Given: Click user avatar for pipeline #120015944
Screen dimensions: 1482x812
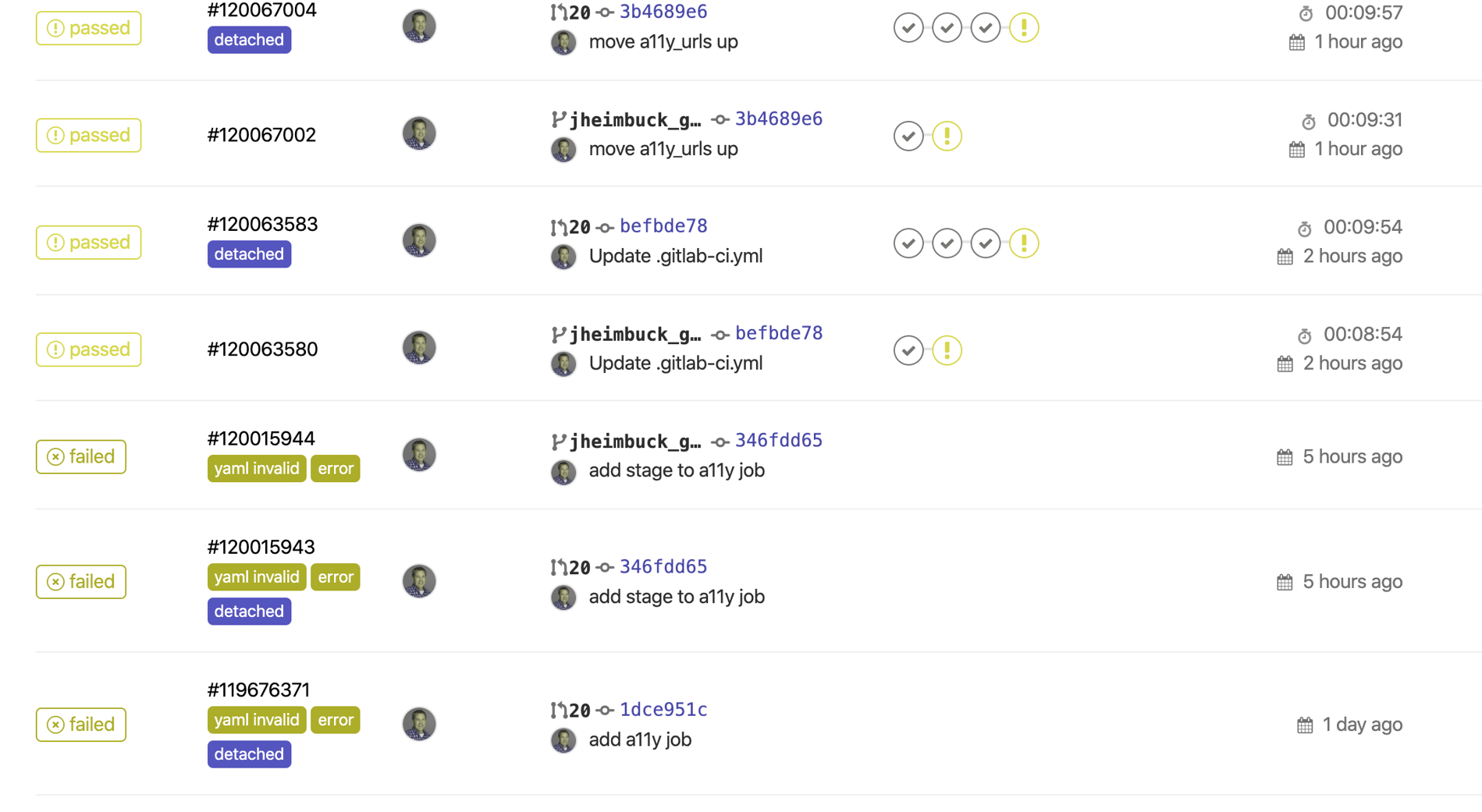Looking at the screenshot, I should point(419,455).
